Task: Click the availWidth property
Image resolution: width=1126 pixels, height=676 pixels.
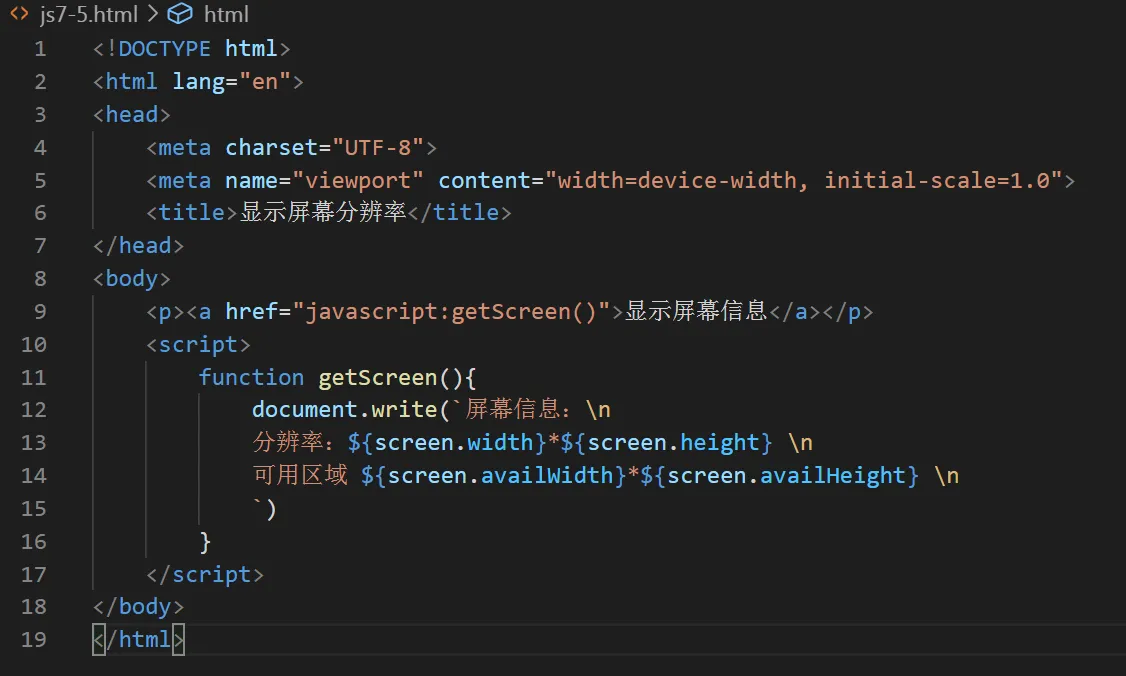Action: (x=547, y=476)
